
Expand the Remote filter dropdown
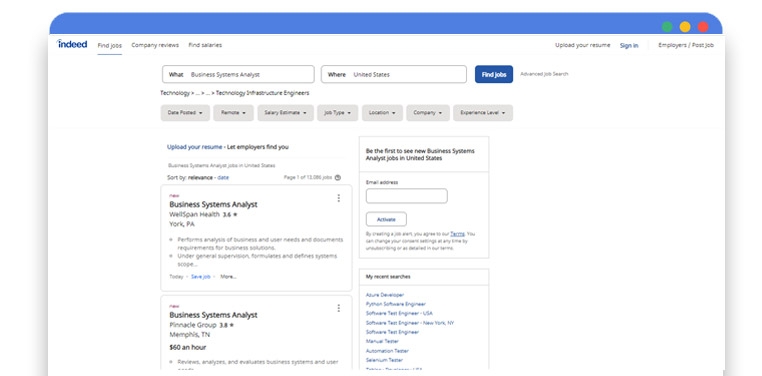point(233,113)
